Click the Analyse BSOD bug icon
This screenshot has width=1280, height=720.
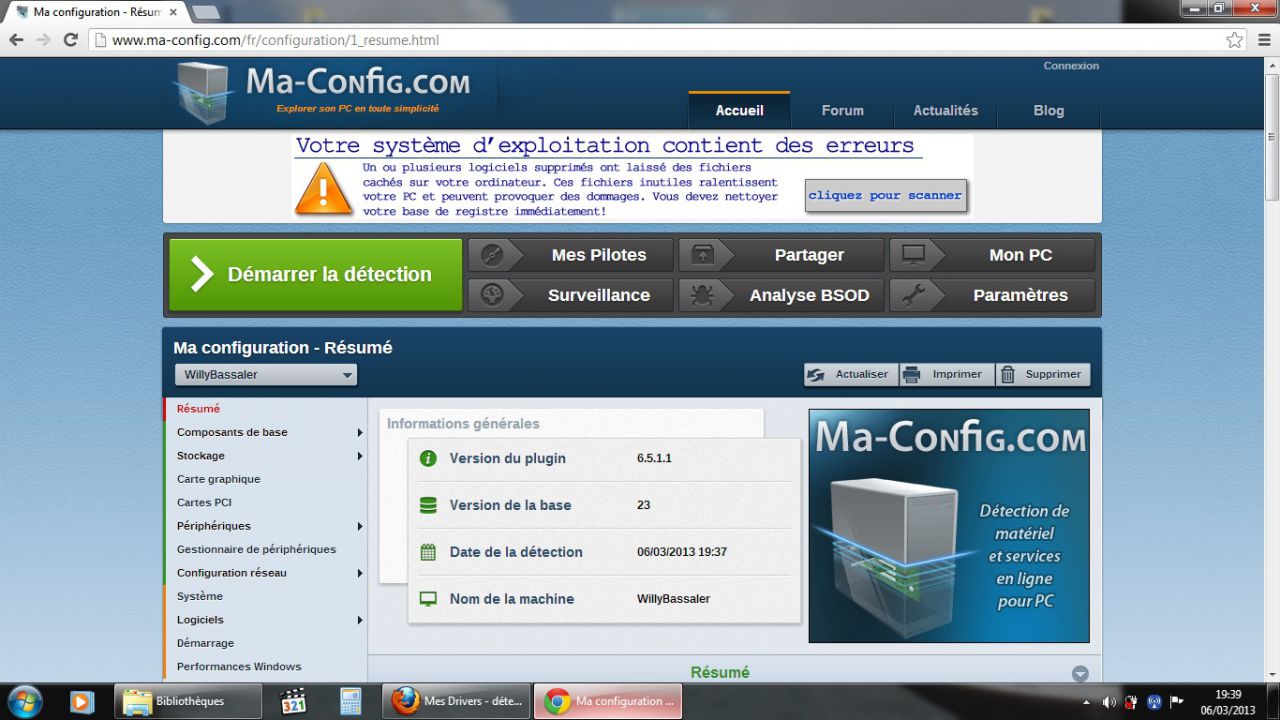coord(702,295)
